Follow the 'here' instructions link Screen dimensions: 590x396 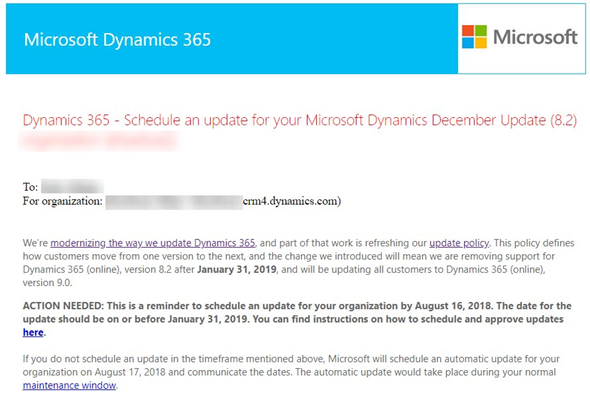[33, 332]
